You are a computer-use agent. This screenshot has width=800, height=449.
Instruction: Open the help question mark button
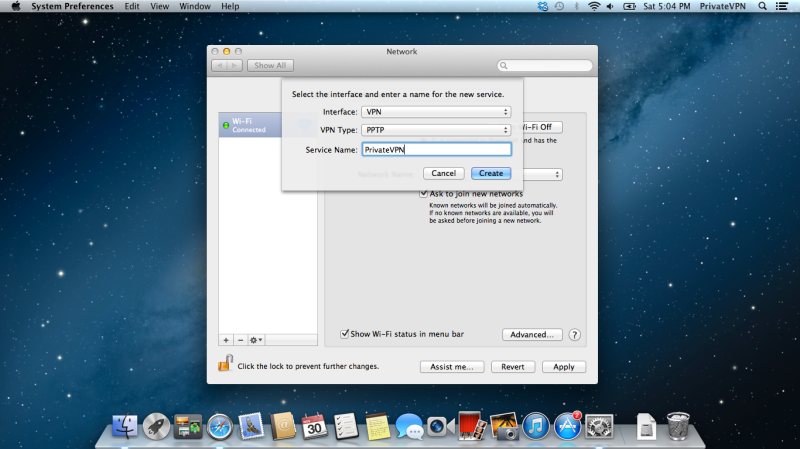(575, 335)
